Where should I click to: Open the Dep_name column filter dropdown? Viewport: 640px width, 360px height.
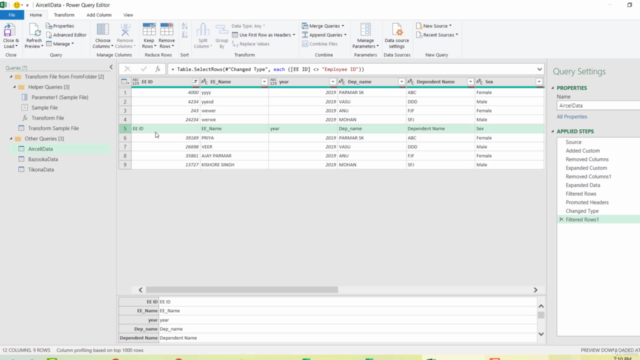click(x=401, y=82)
